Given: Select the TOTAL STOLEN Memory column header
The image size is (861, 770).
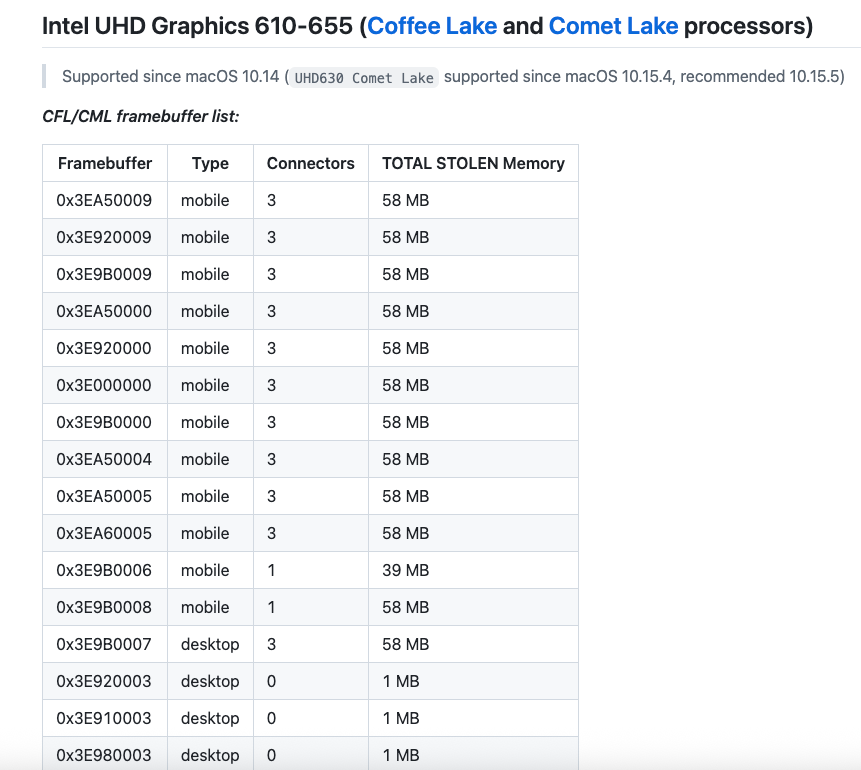Looking at the screenshot, I should (x=473, y=163).
